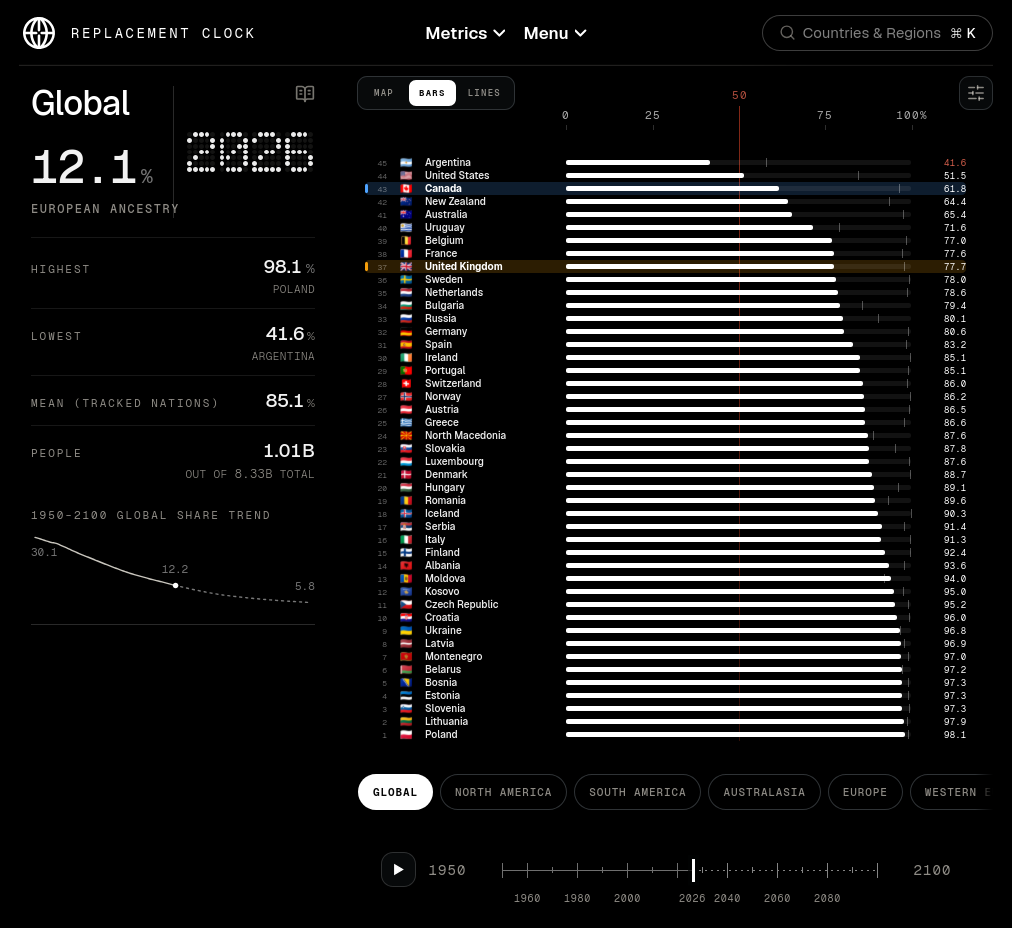
Task: Click the search magnifier icon
Action: (787, 33)
